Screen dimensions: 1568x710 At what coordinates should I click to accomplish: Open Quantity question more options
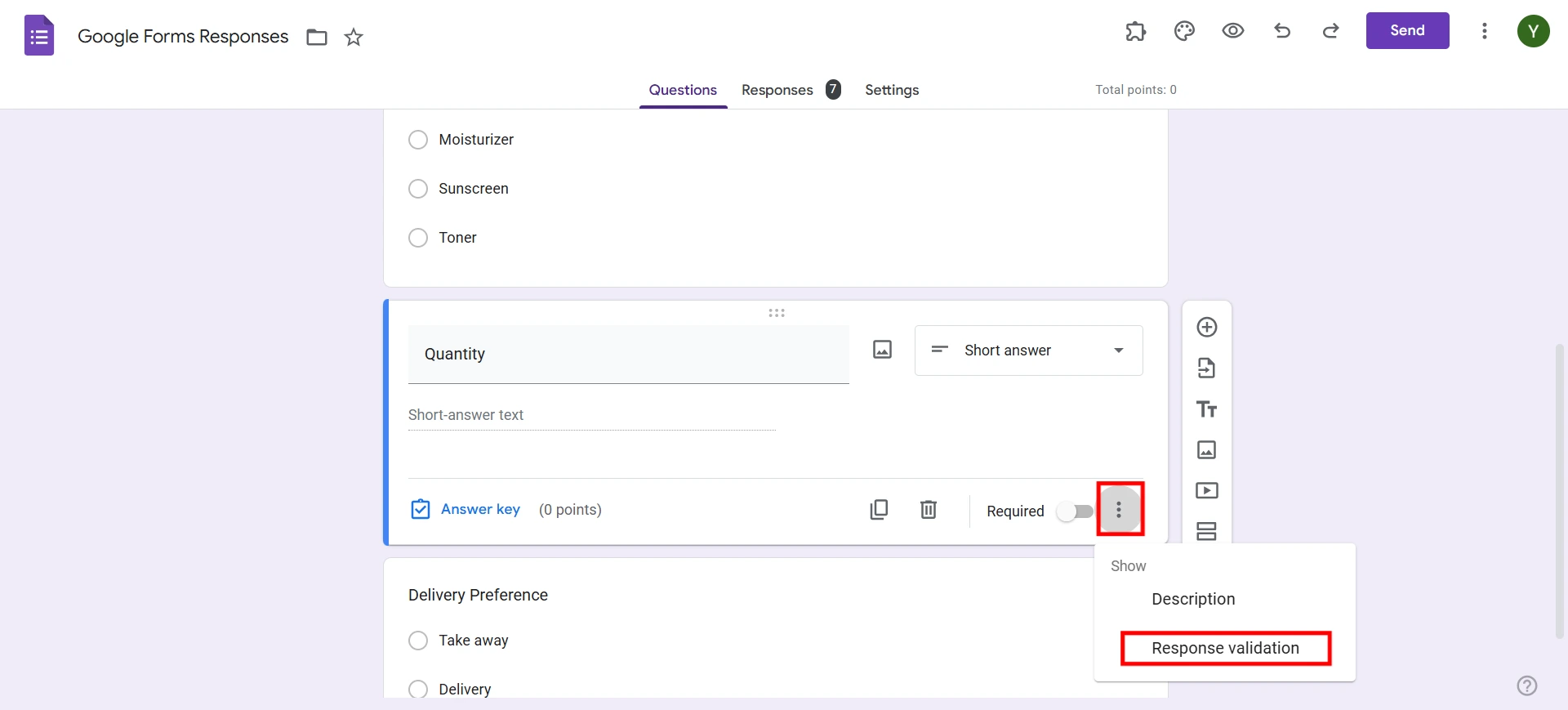[x=1119, y=511]
